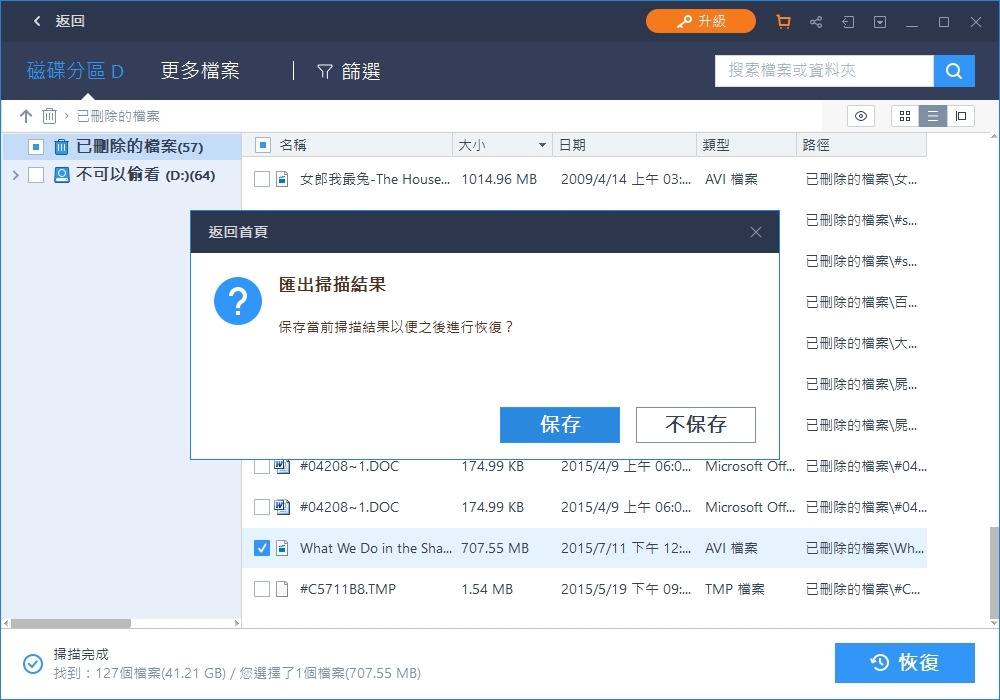Click the filter funnel icon

(325, 71)
